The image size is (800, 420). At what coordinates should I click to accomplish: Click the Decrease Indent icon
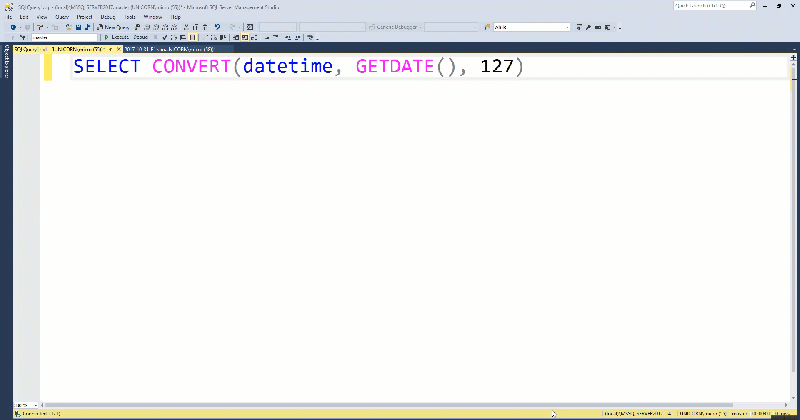[x=288, y=37]
